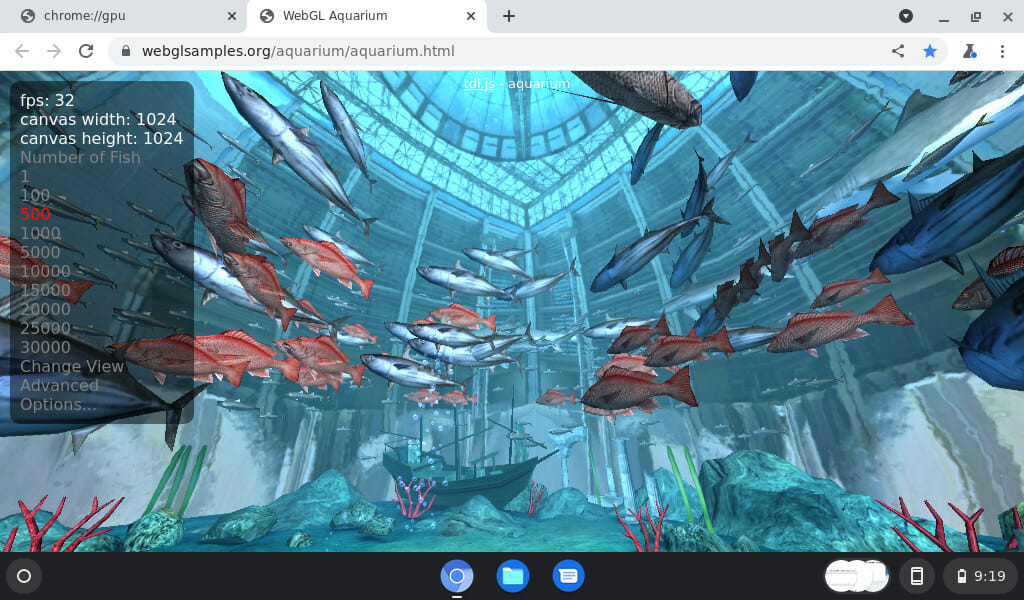
Task: Set number of fish to 100
Action: (35, 195)
